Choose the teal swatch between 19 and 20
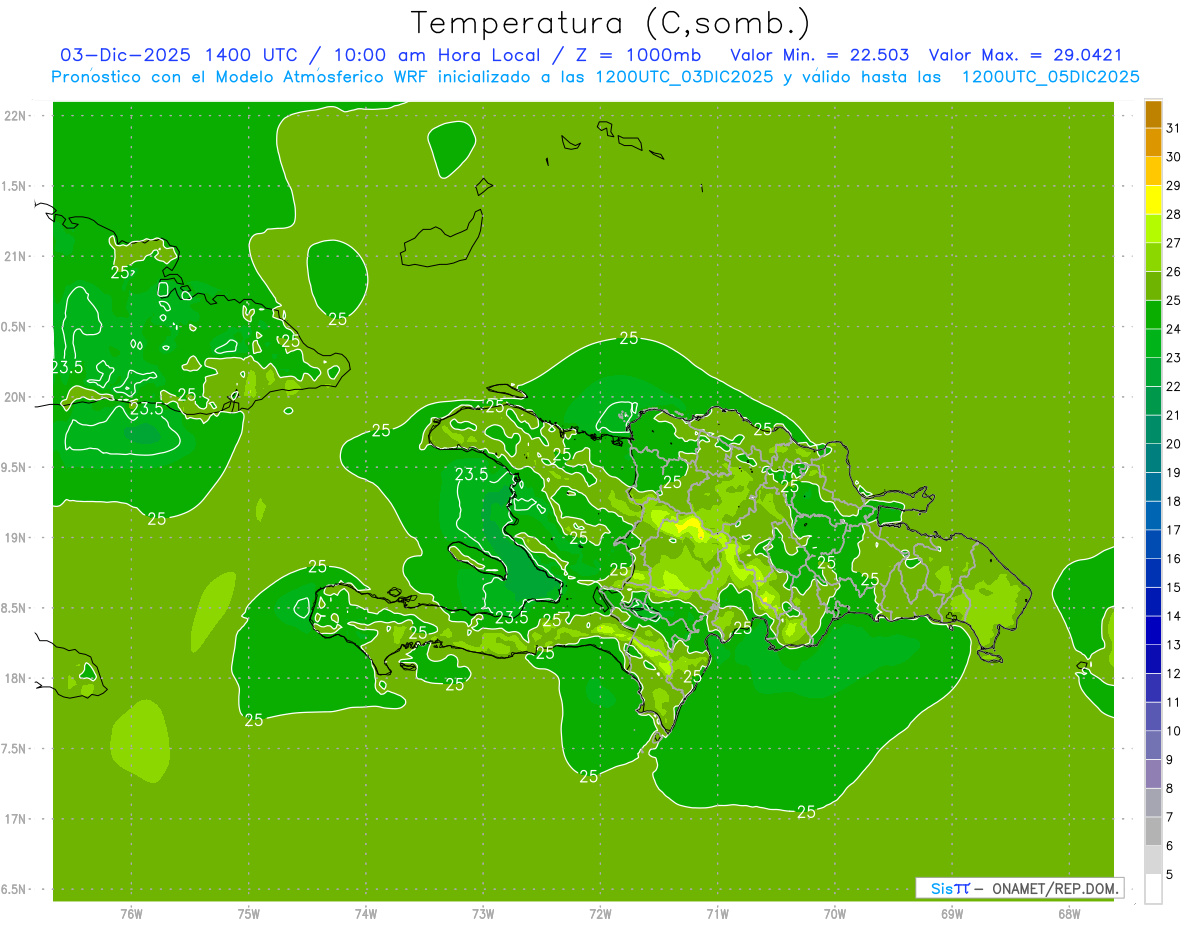This screenshot has height=927, width=1200. coord(1153,458)
